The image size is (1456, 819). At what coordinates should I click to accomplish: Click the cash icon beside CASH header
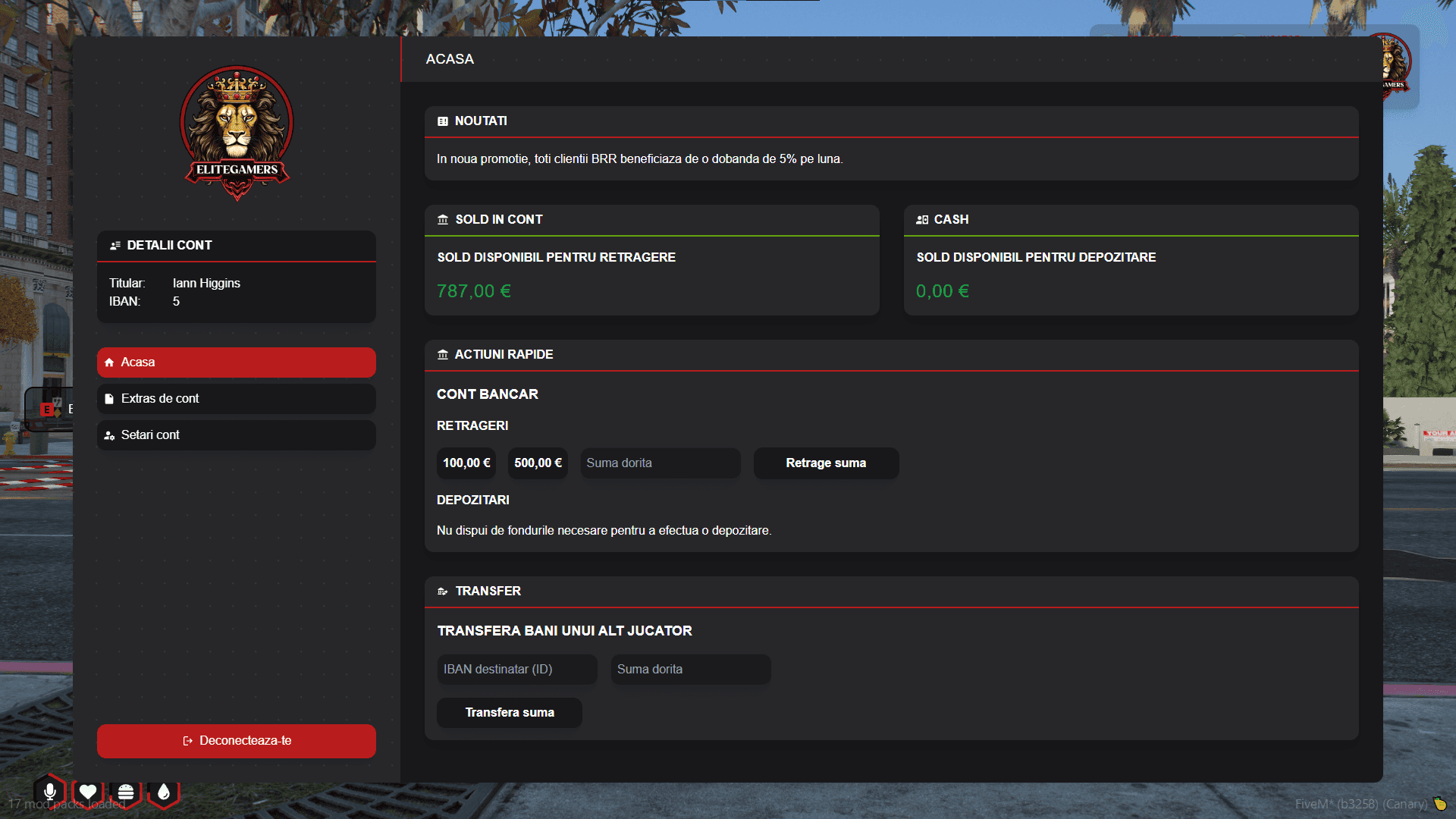tap(922, 220)
